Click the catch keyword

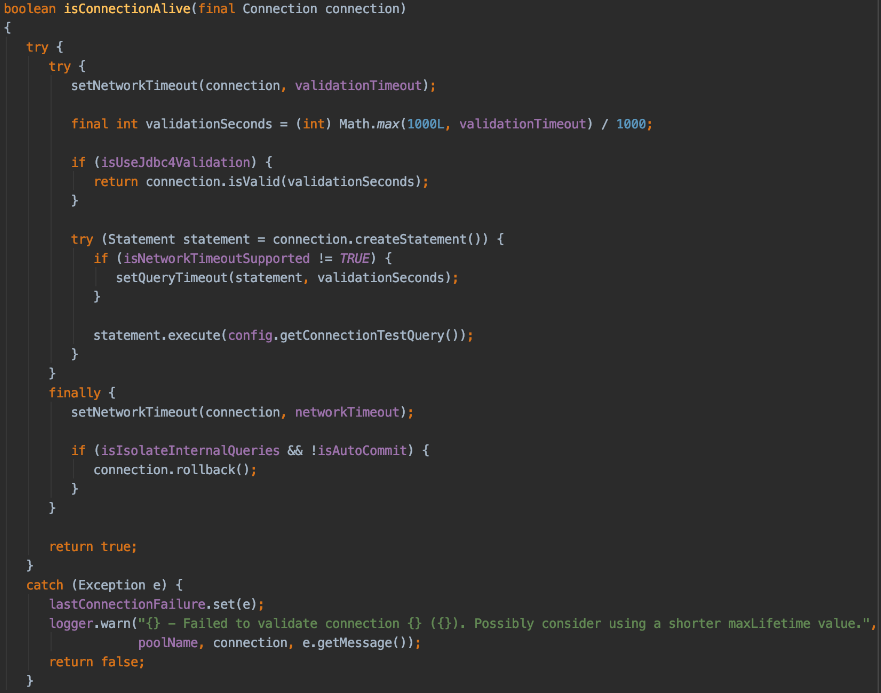tap(45, 585)
